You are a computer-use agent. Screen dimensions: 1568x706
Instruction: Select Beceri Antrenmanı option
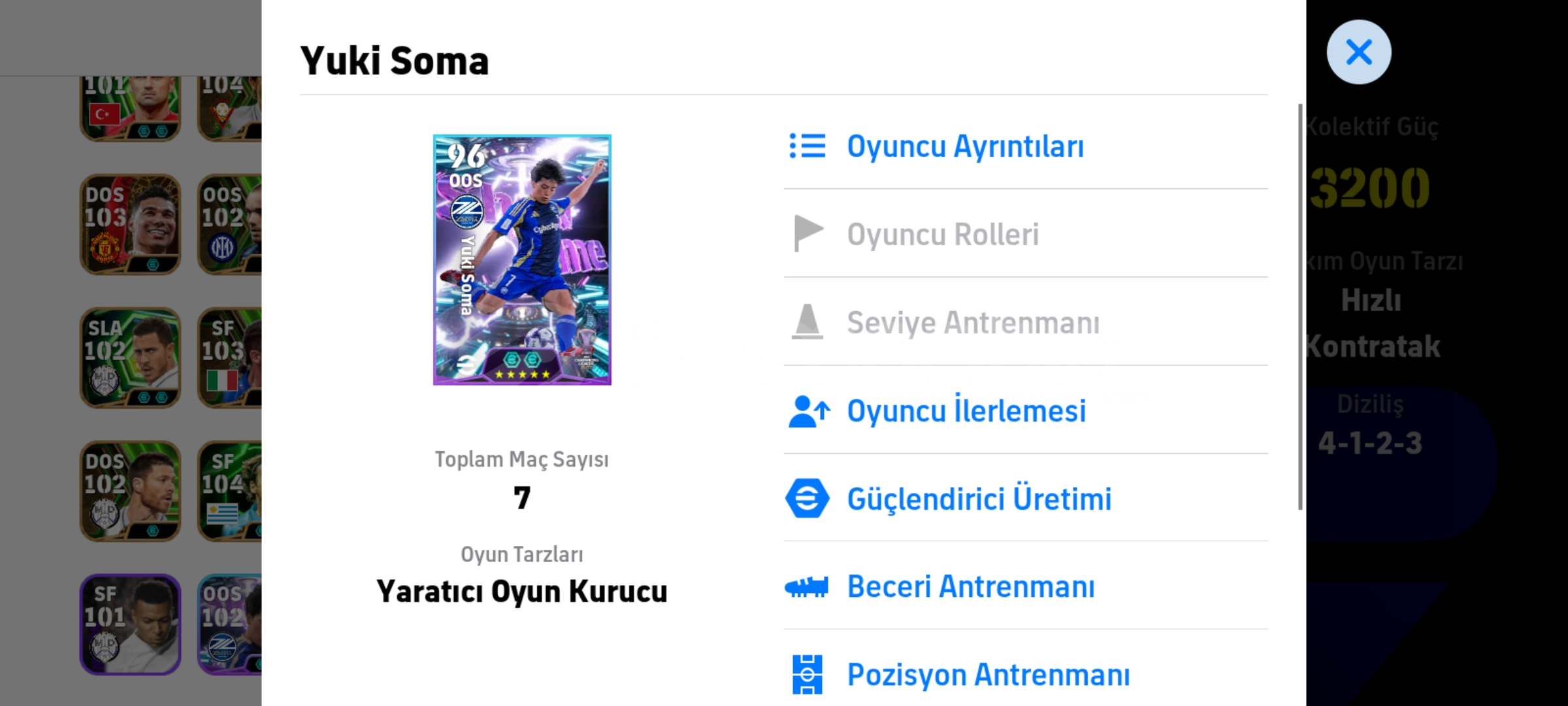[971, 587]
